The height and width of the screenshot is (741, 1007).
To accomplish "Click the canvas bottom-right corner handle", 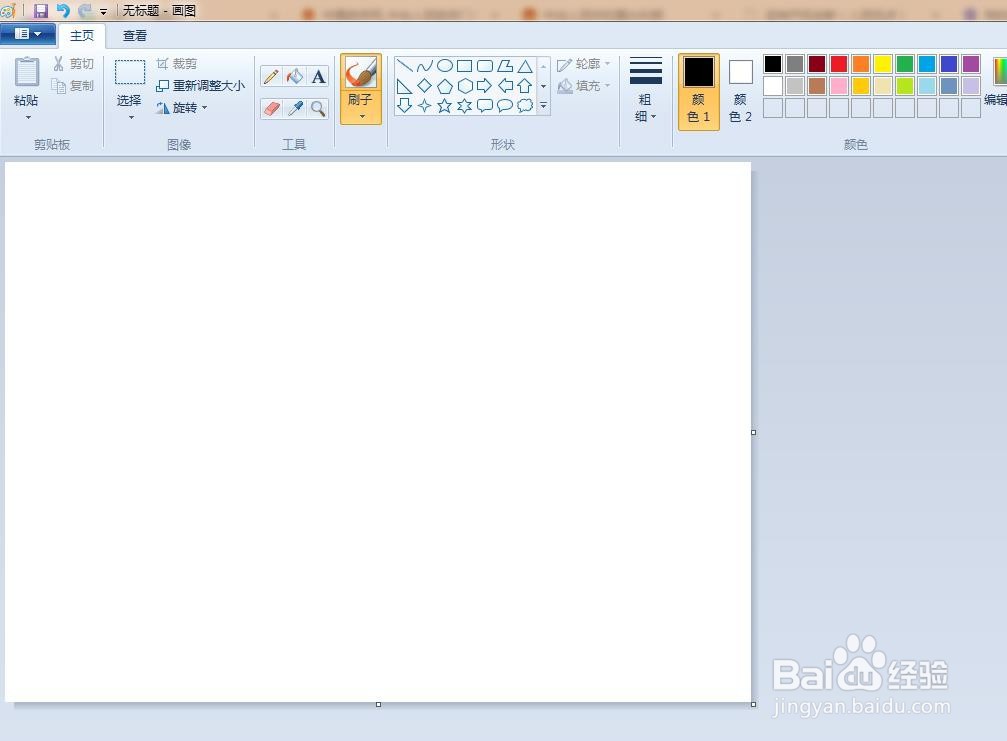I will tap(753, 704).
